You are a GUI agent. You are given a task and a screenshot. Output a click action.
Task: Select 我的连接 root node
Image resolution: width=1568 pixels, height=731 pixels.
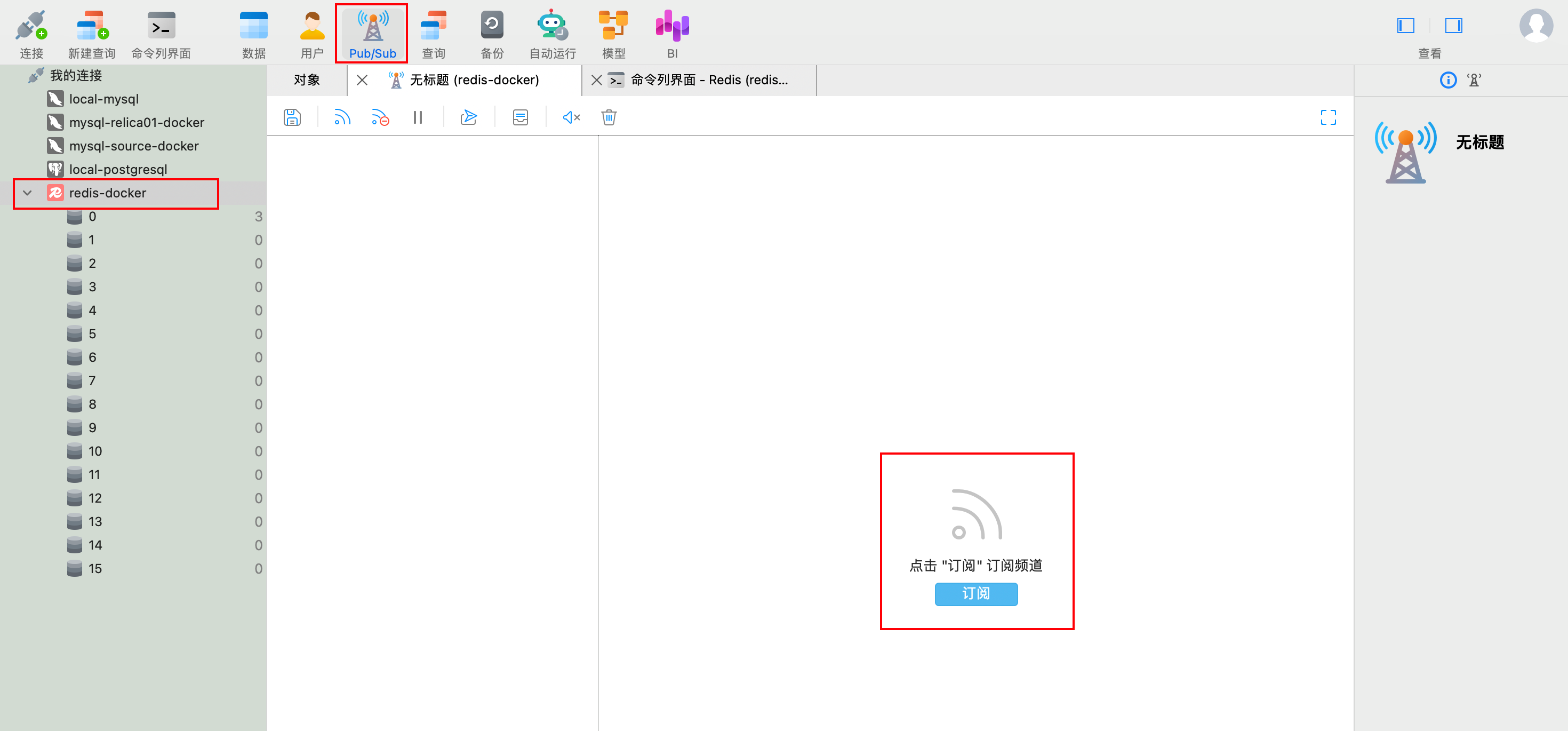(76, 76)
